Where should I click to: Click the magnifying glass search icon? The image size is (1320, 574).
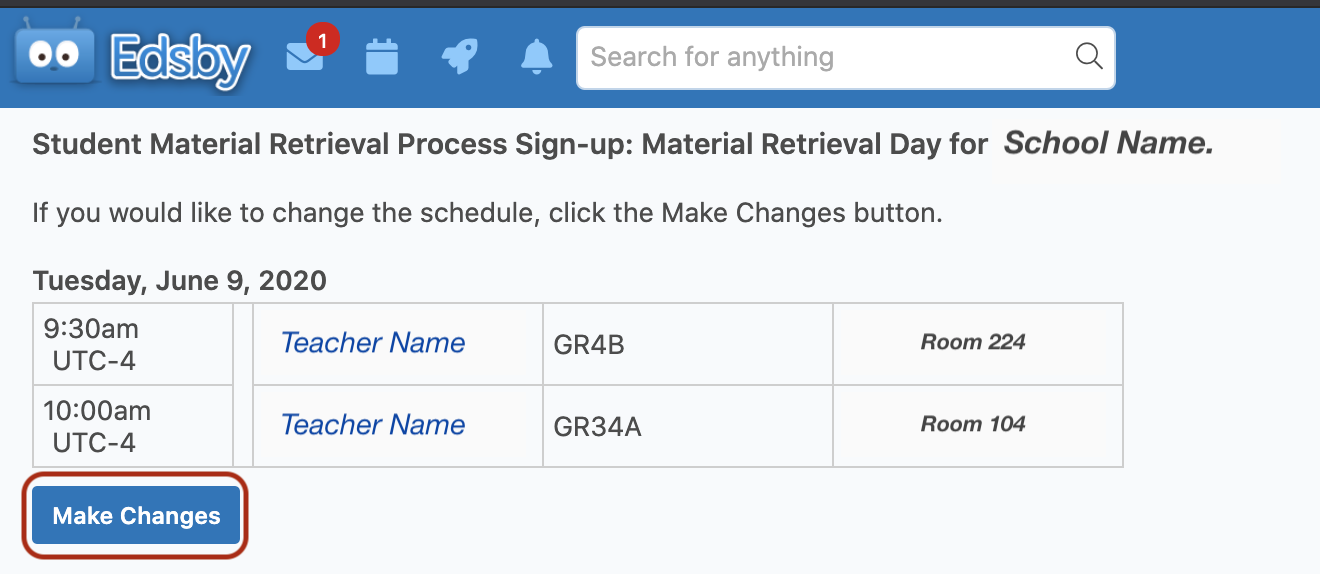pos(1088,57)
